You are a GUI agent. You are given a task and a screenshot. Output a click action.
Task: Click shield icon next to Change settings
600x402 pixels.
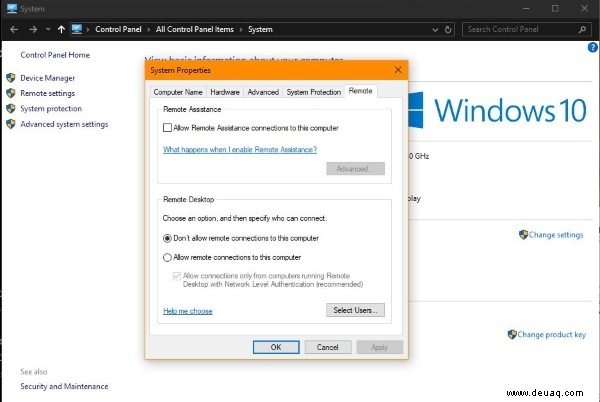(523, 234)
